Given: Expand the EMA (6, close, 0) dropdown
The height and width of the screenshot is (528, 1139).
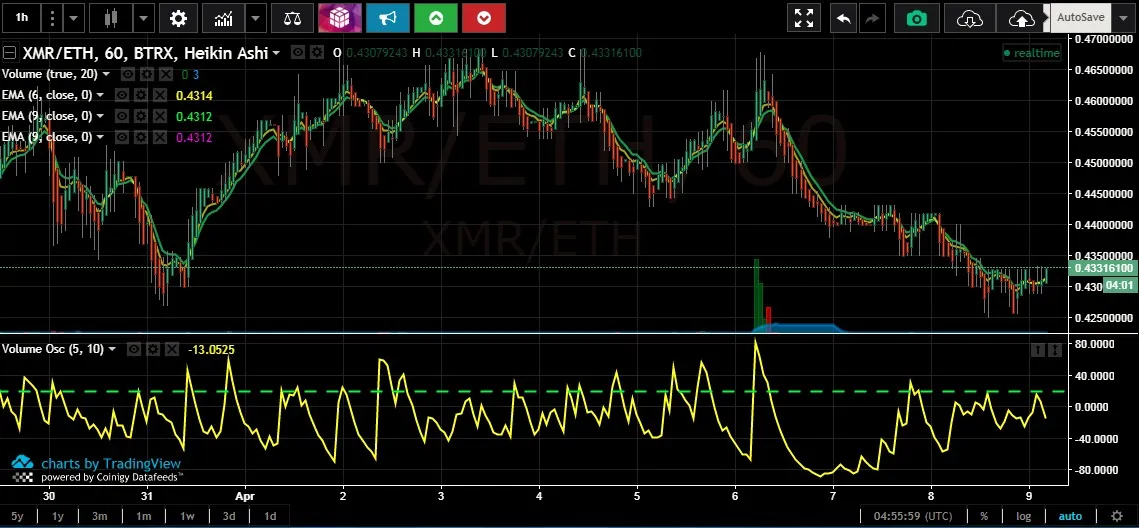Looking at the screenshot, I should point(100,95).
